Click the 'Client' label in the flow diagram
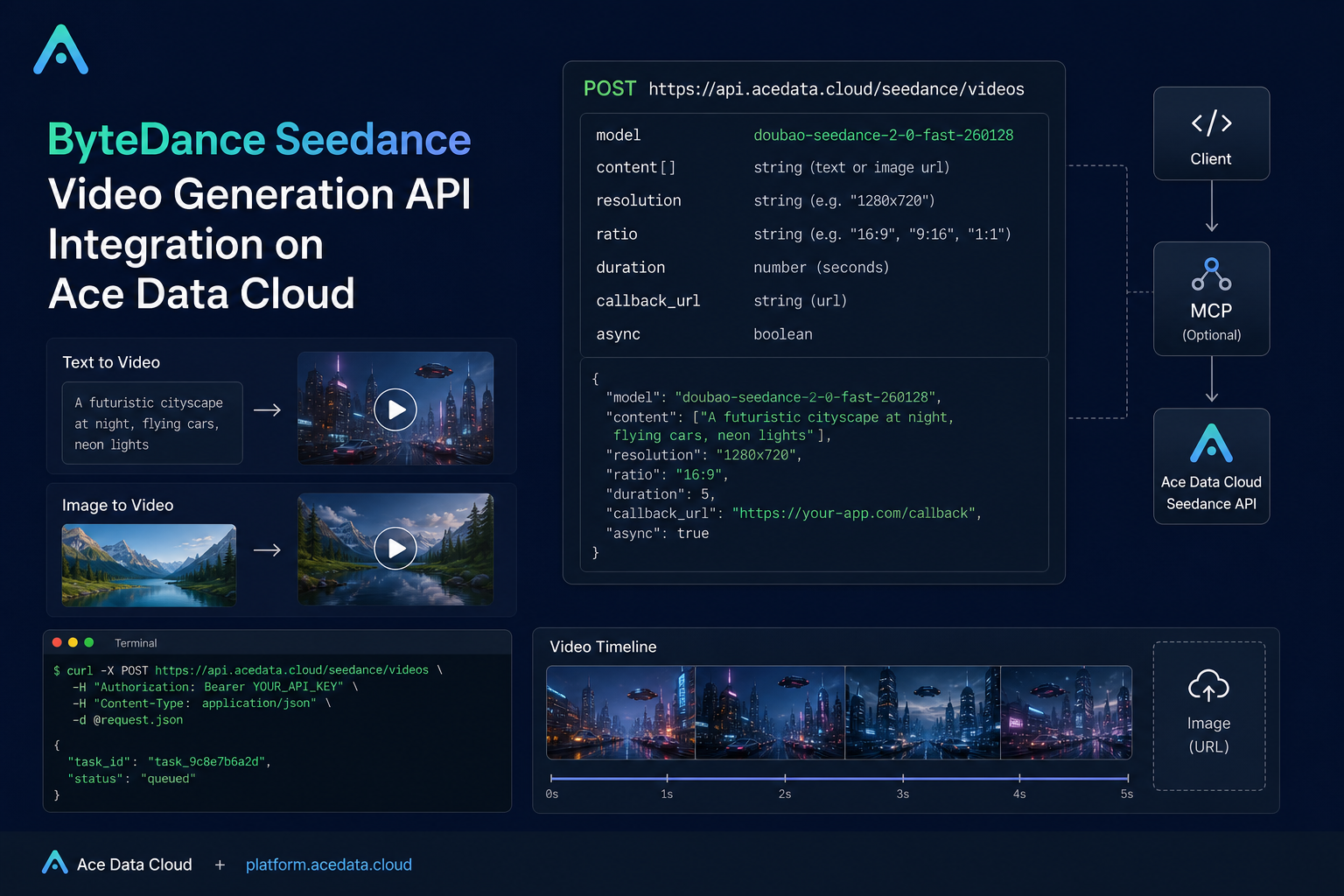Screen dimensions: 1344x896 point(1211,159)
